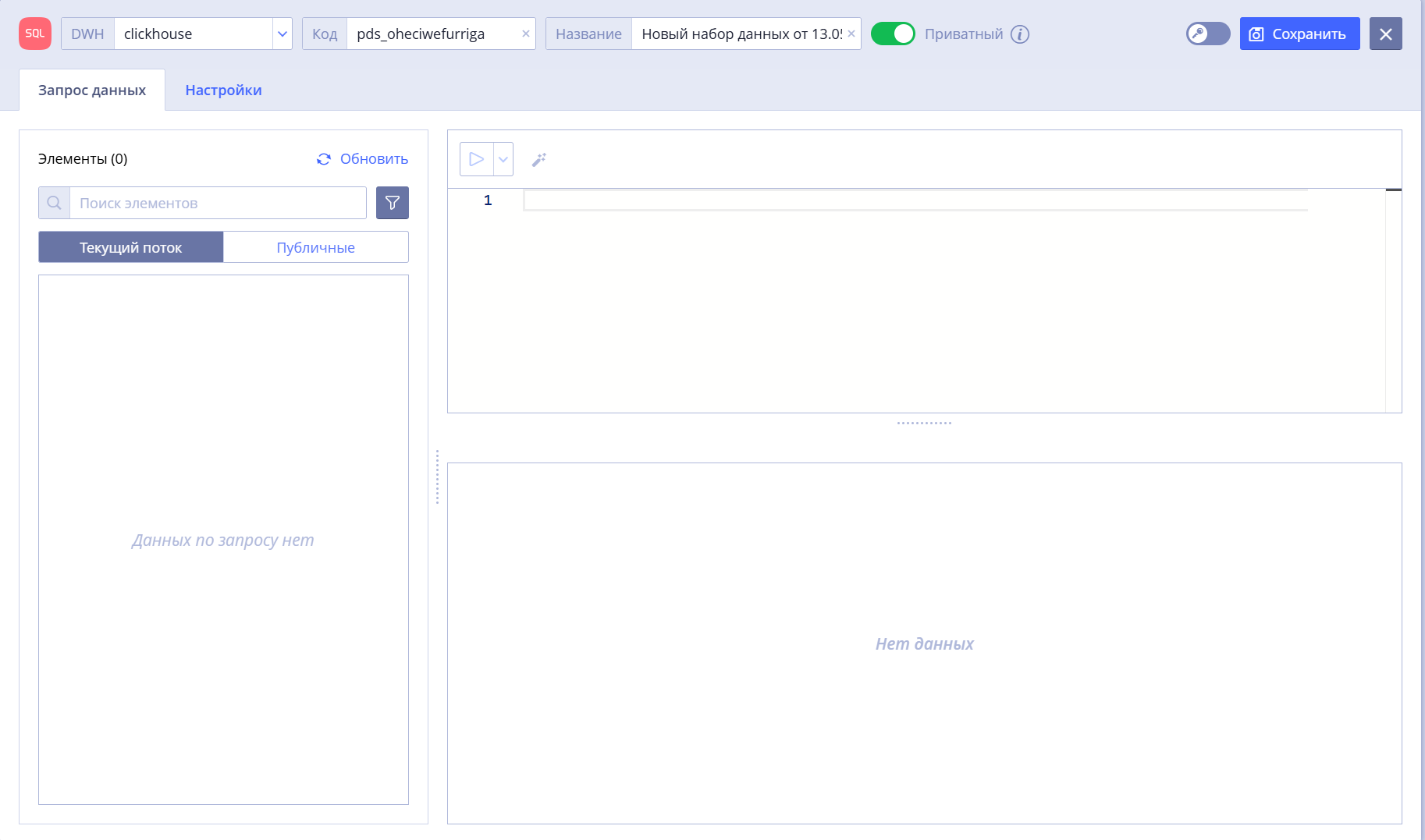Viewport: 1425px width, 840px height.
Task: Click the magnifier search icon in elements
Action: coord(54,203)
